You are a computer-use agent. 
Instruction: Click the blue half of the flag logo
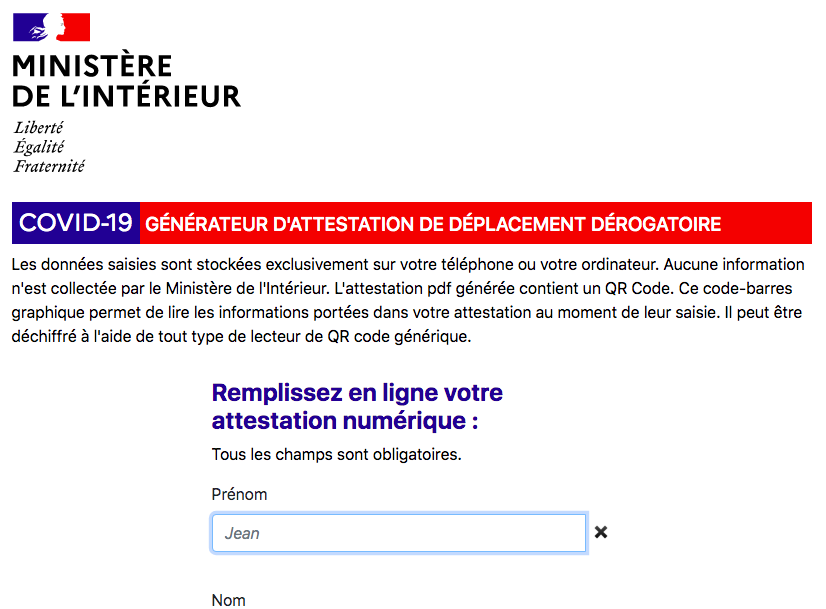point(31,27)
